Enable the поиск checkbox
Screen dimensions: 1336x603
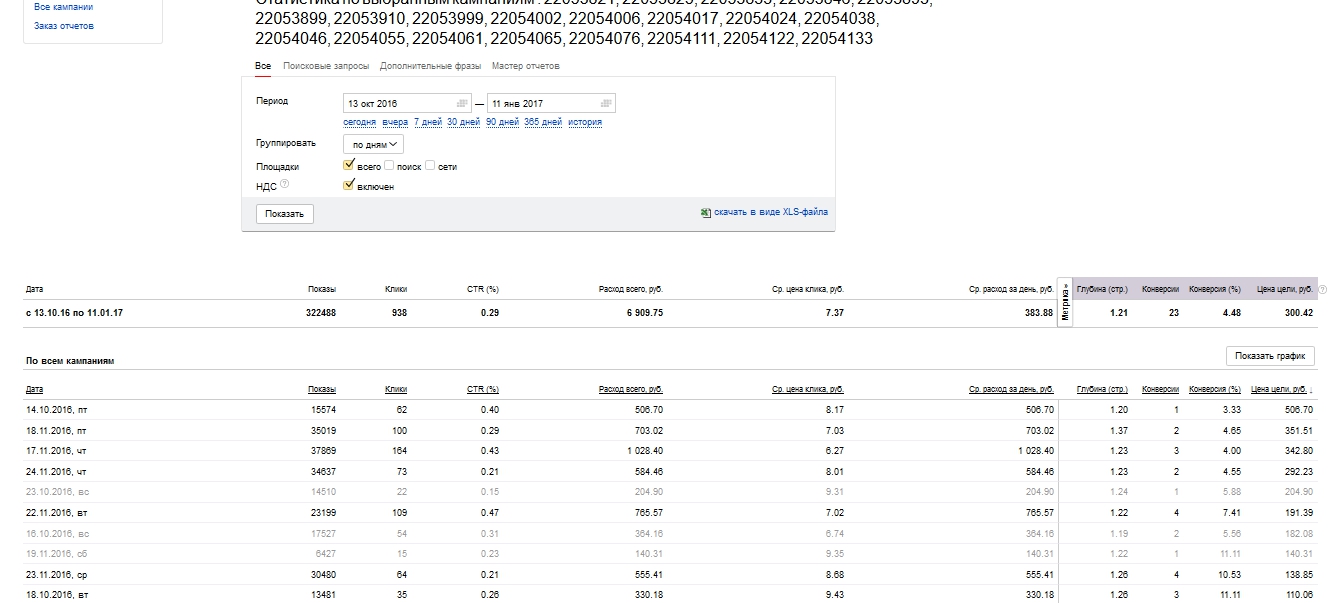coord(390,166)
